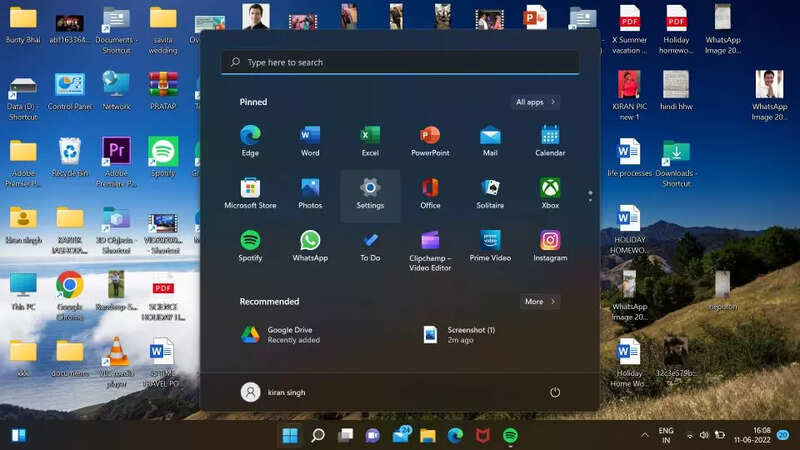
Task: Open Prime Video from pinned apps
Action: tap(490, 246)
